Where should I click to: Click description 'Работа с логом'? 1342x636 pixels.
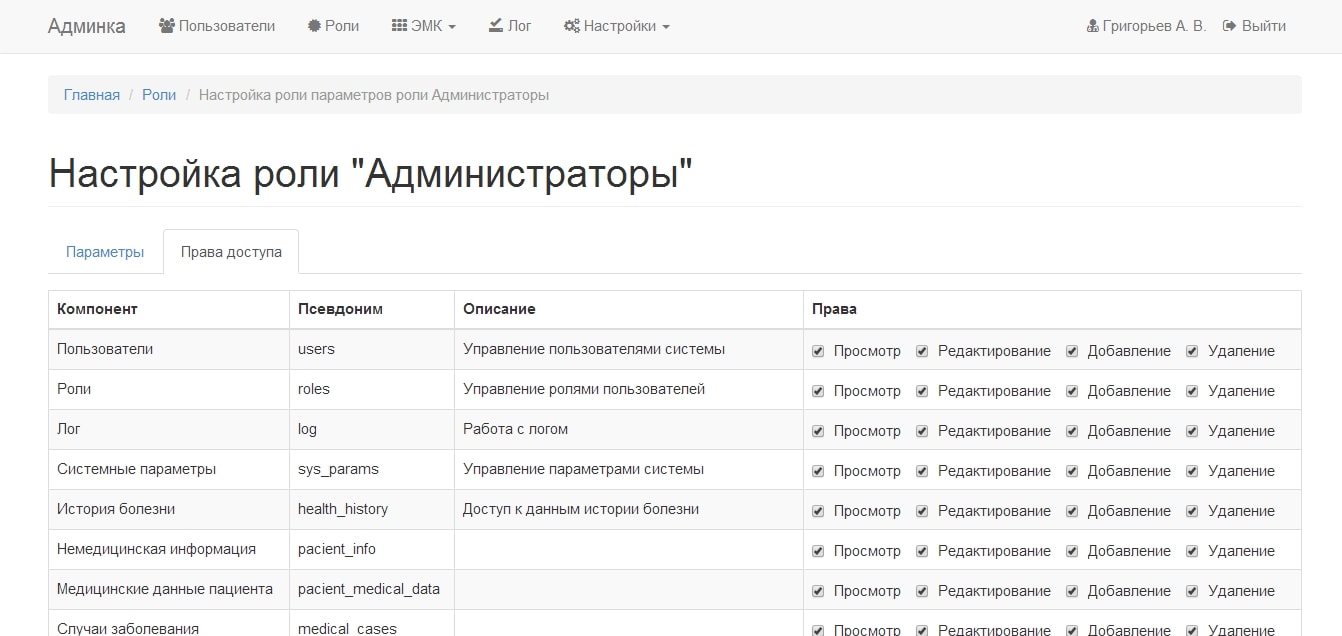(515, 429)
